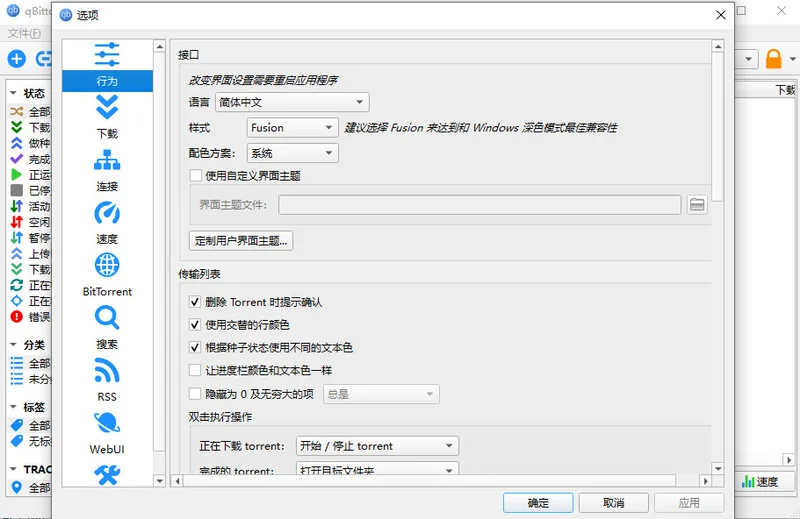Image resolution: width=800 pixels, height=519 pixels.
Task: Uncheck 使用交替的行颜色
Action: (x=195, y=325)
